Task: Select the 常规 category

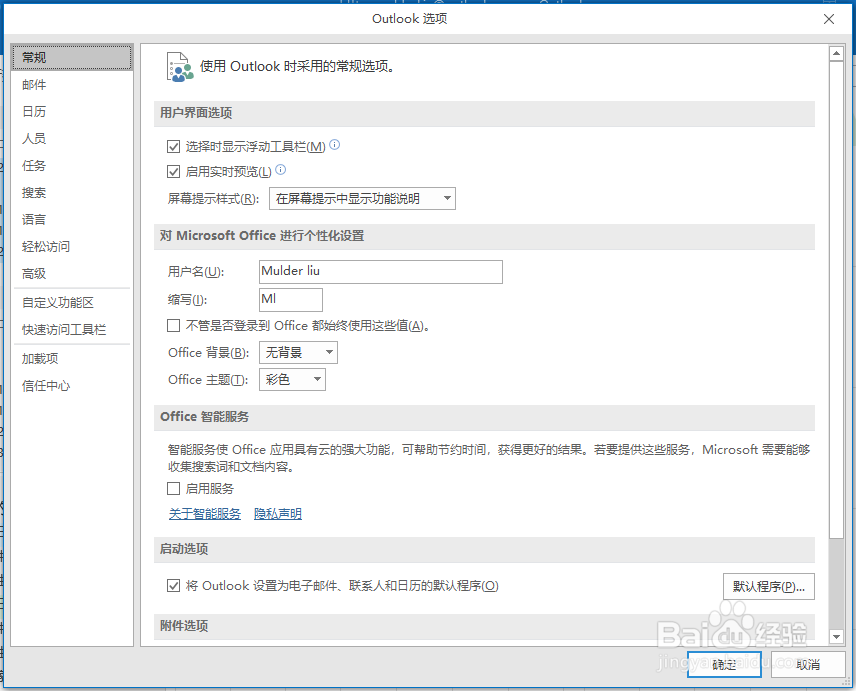Action: coord(72,57)
